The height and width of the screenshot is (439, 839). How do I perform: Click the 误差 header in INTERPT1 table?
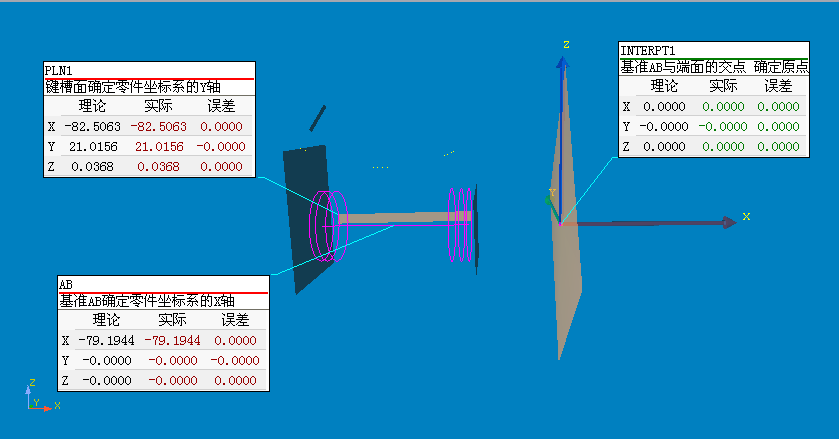tap(778, 86)
